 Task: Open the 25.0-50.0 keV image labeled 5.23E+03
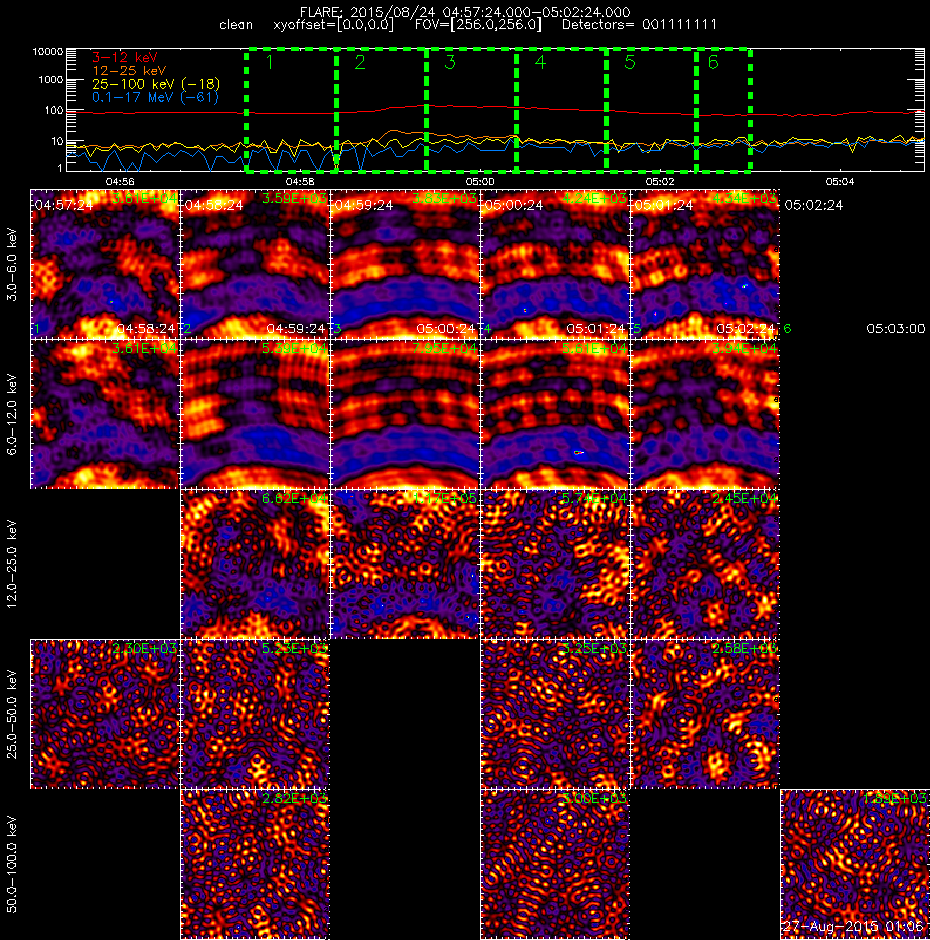click(x=255, y=713)
